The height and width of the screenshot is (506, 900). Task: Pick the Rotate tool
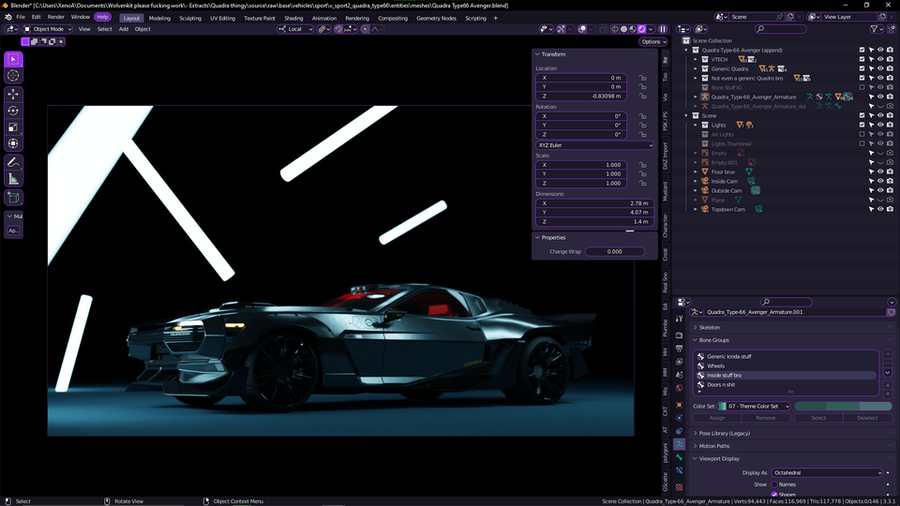[13, 111]
